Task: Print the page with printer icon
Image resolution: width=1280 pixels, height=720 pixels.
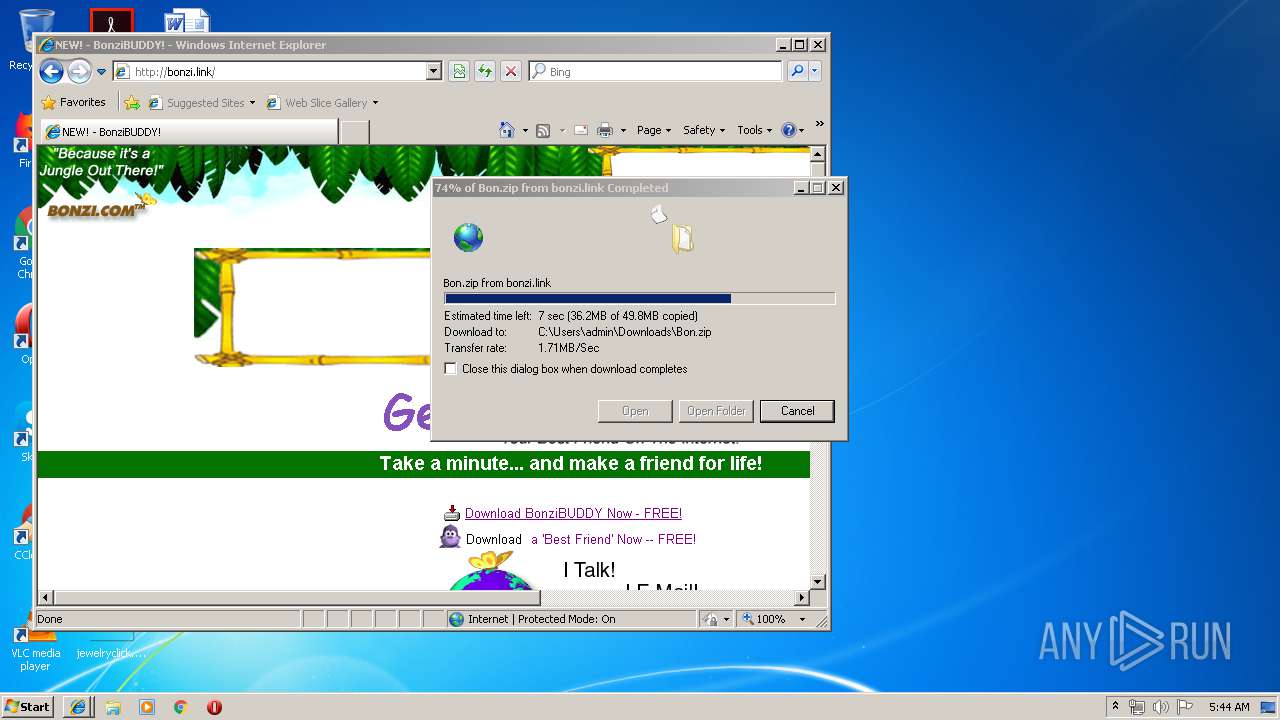Action: [605, 131]
